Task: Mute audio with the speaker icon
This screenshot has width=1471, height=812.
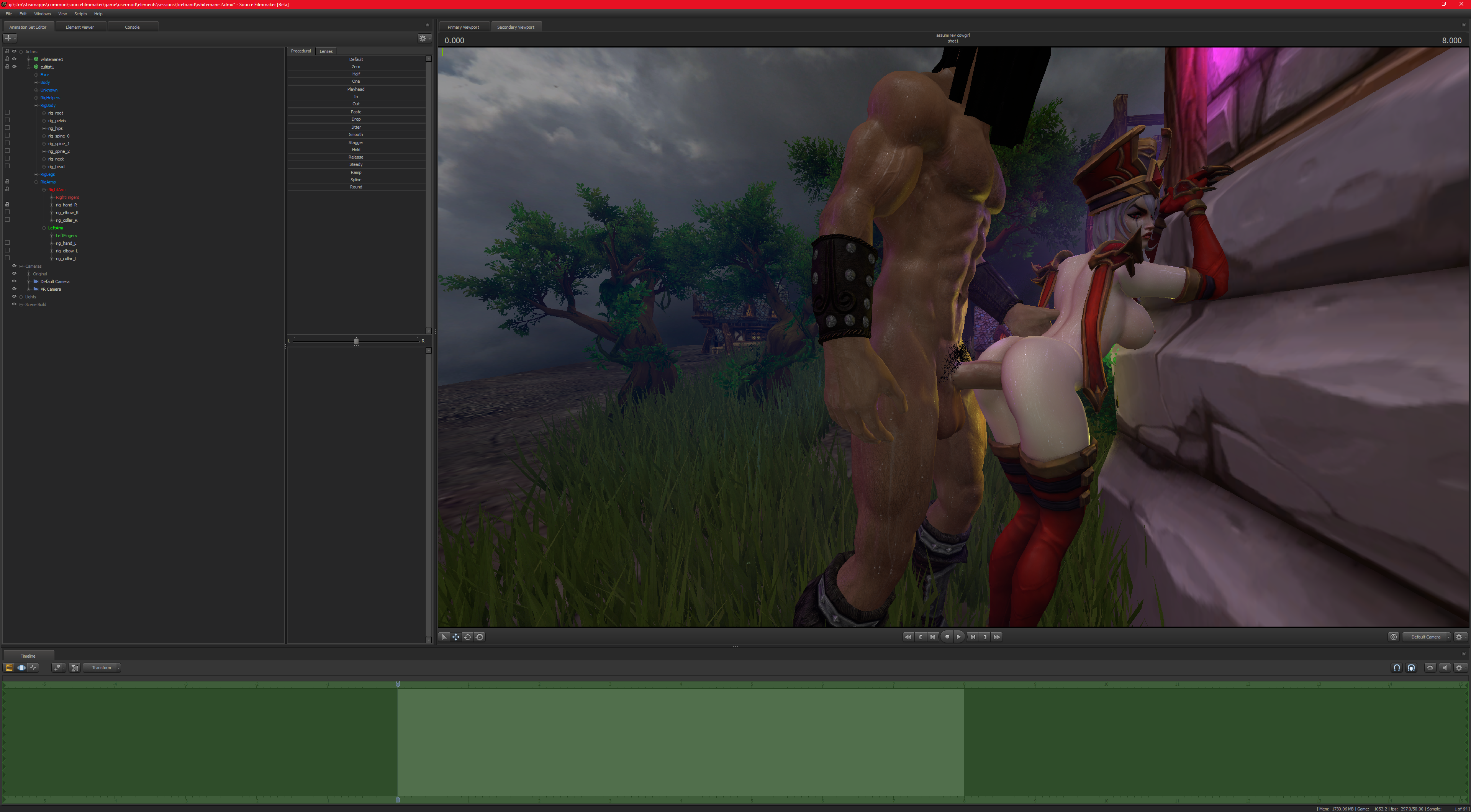Action: coord(1445,668)
